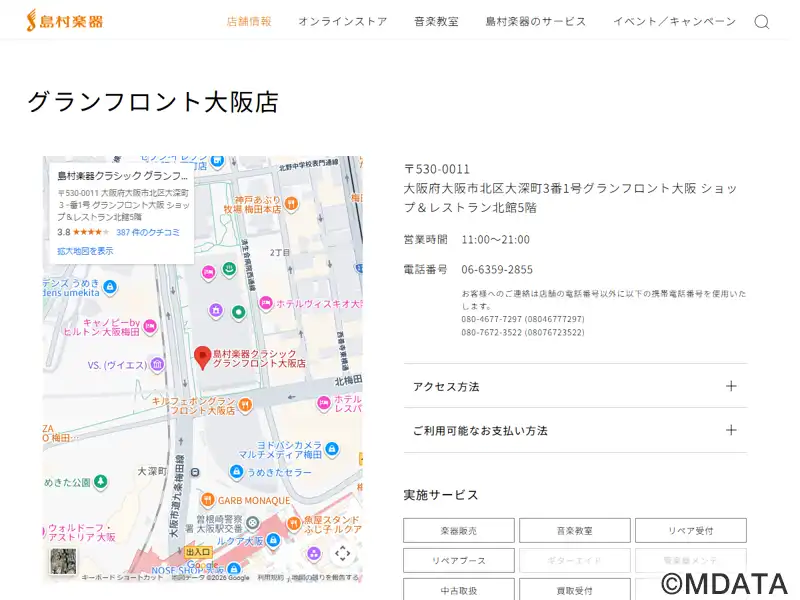
Task: Switch map to satellite view thumbnail
Action: [62, 561]
